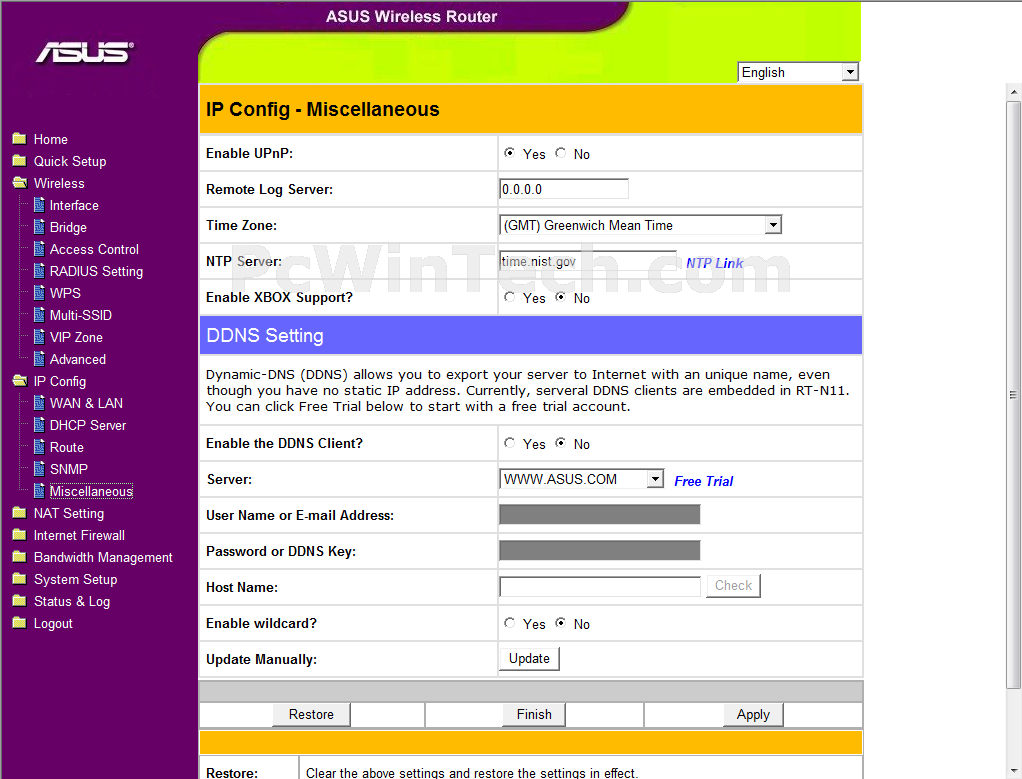Click the NTP Server input field
Image resolution: width=1022 pixels, height=779 pixels.
[x=587, y=261]
